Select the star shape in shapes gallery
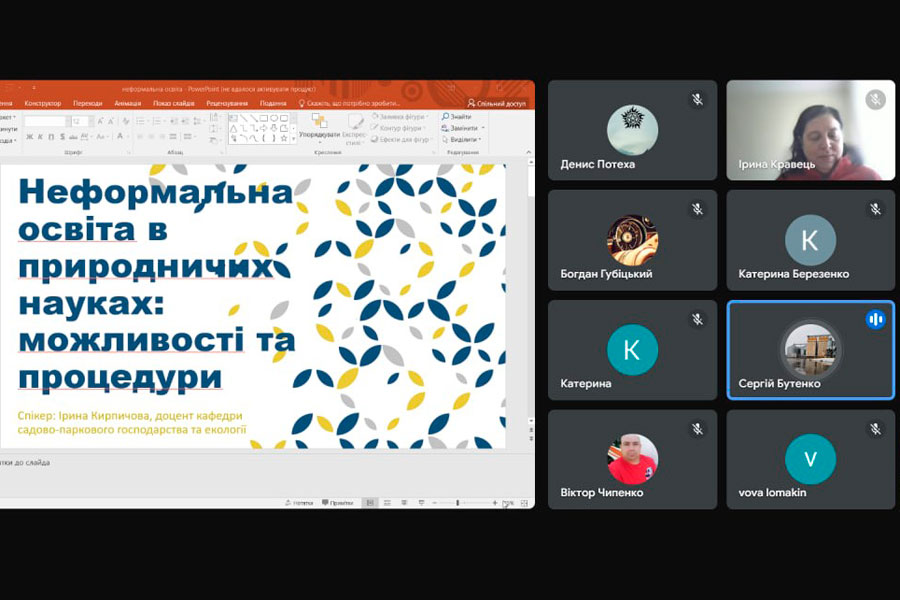 pyautogui.click(x=284, y=138)
